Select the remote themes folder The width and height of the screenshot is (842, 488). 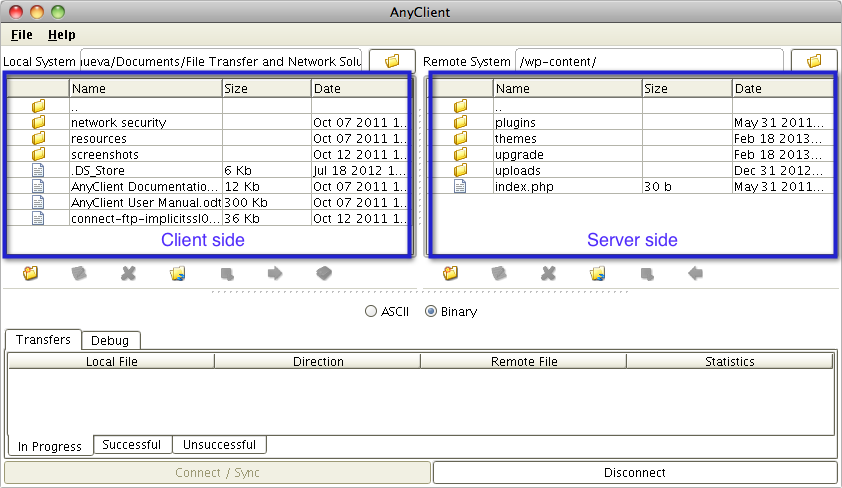pos(632,138)
